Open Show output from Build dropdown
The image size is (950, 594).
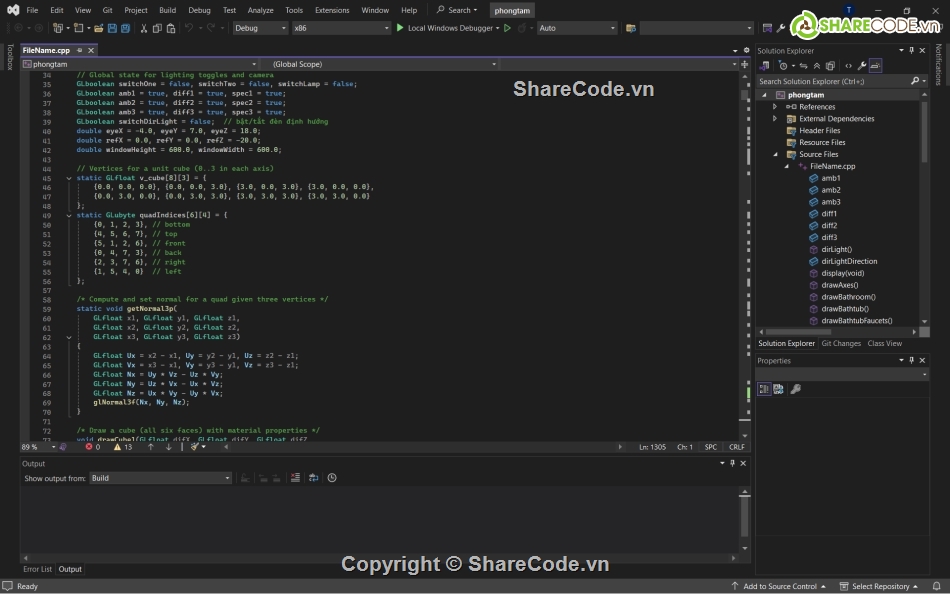pyautogui.click(x=161, y=478)
